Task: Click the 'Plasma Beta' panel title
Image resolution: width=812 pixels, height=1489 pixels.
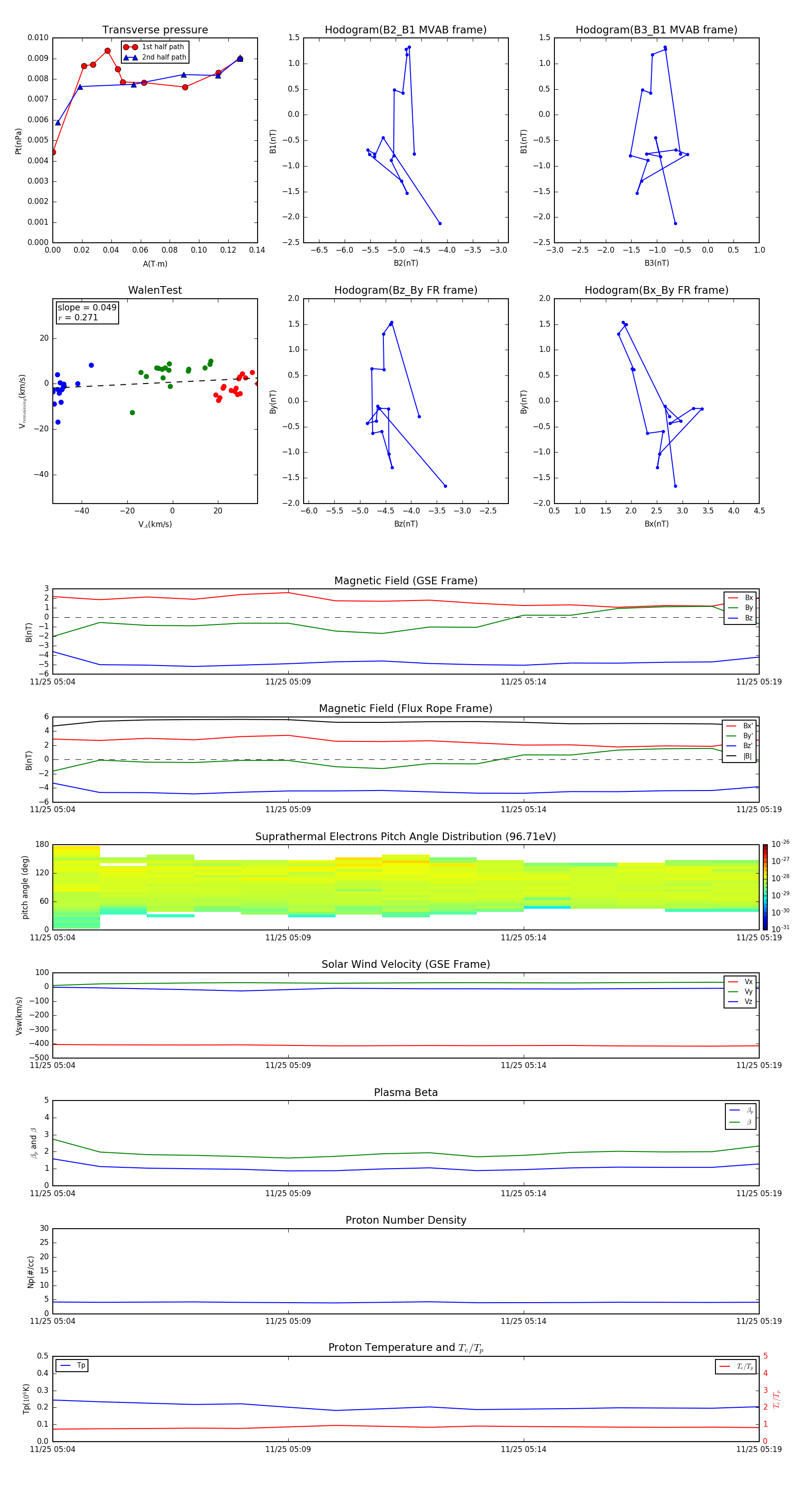Action: click(406, 1092)
